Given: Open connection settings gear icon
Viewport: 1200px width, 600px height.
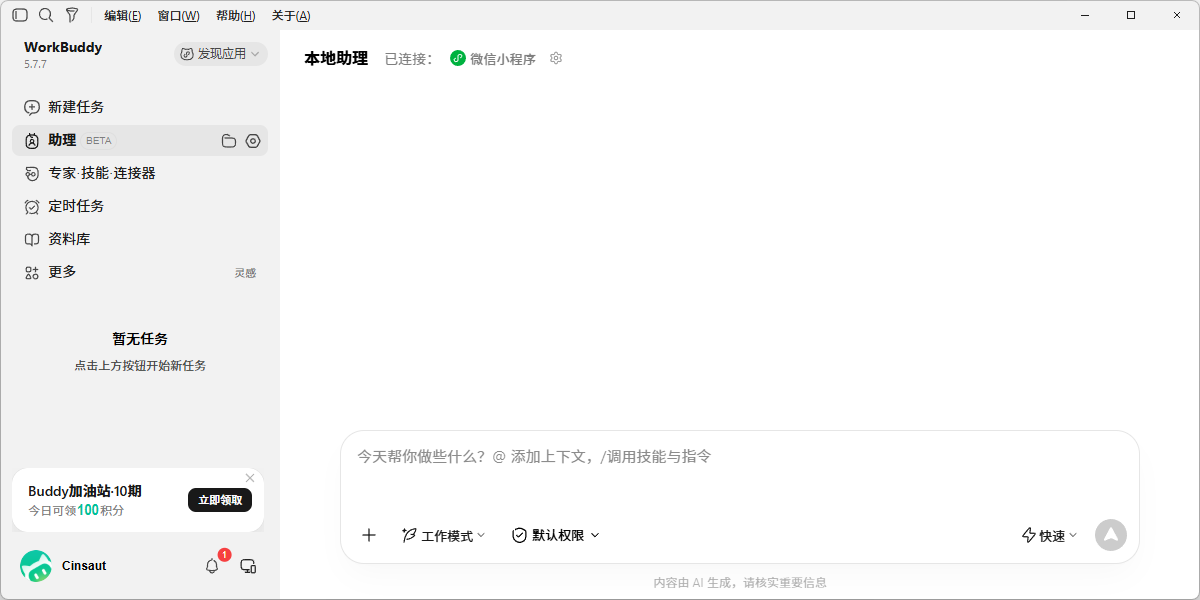Looking at the screenshot, I should (556, 58).
